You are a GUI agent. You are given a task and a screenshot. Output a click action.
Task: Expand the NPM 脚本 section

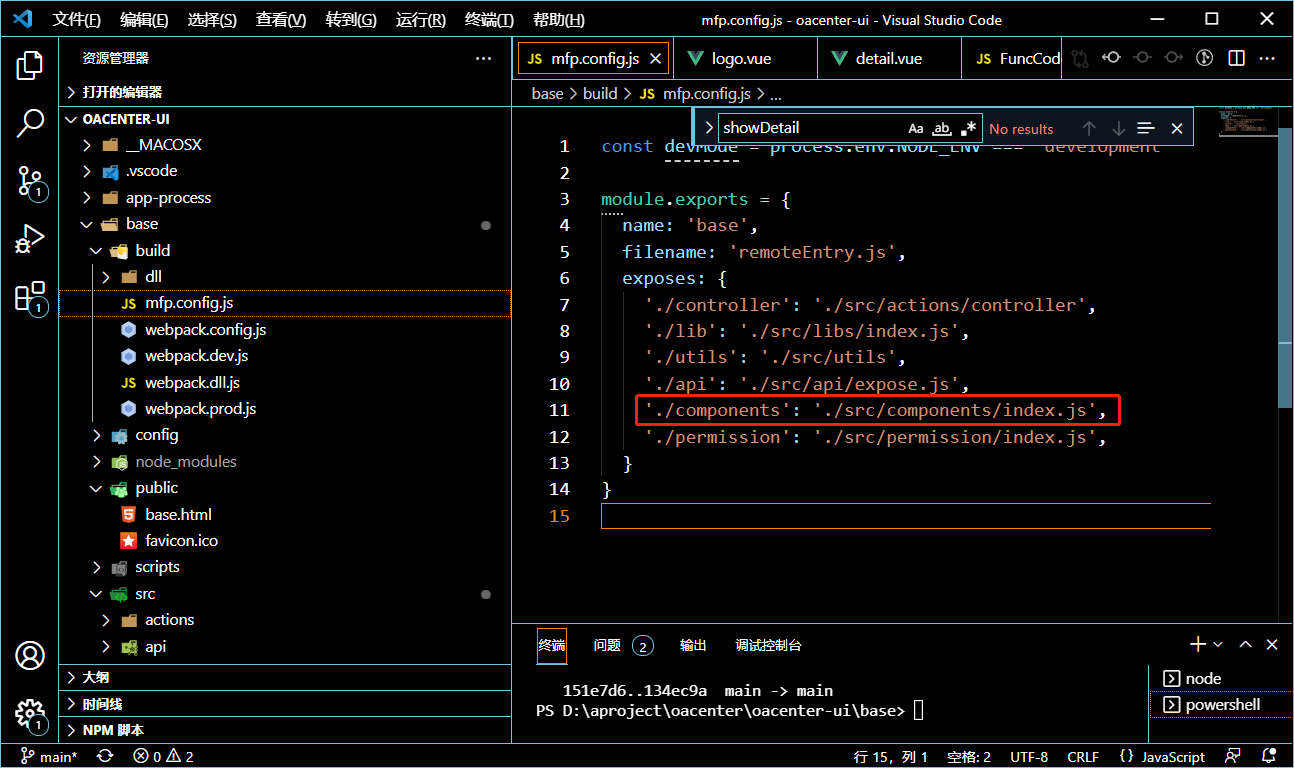pyautogui.click(x=113, y=730)
